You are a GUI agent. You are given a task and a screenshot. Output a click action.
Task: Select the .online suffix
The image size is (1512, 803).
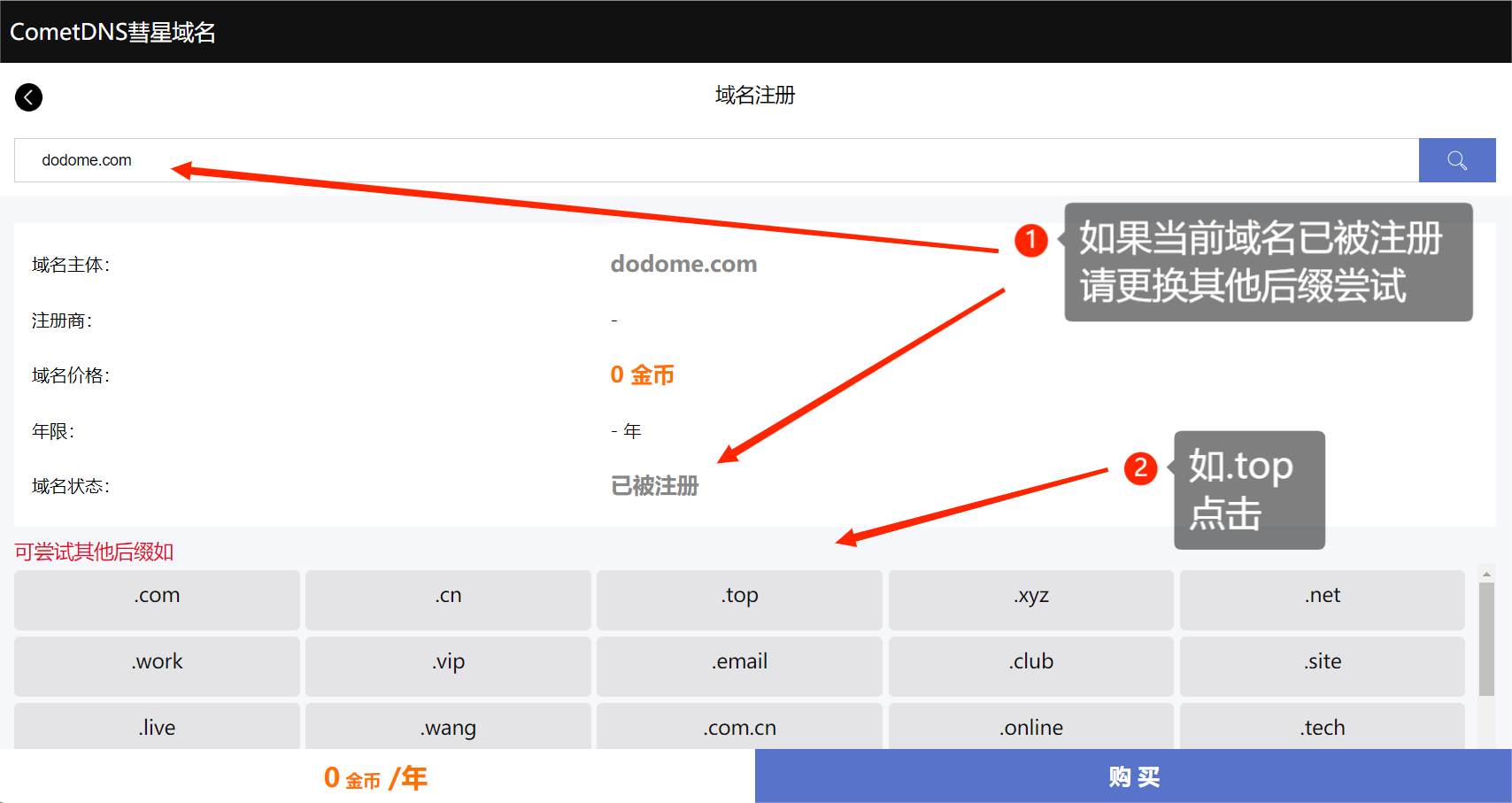tap(1030, 727)
